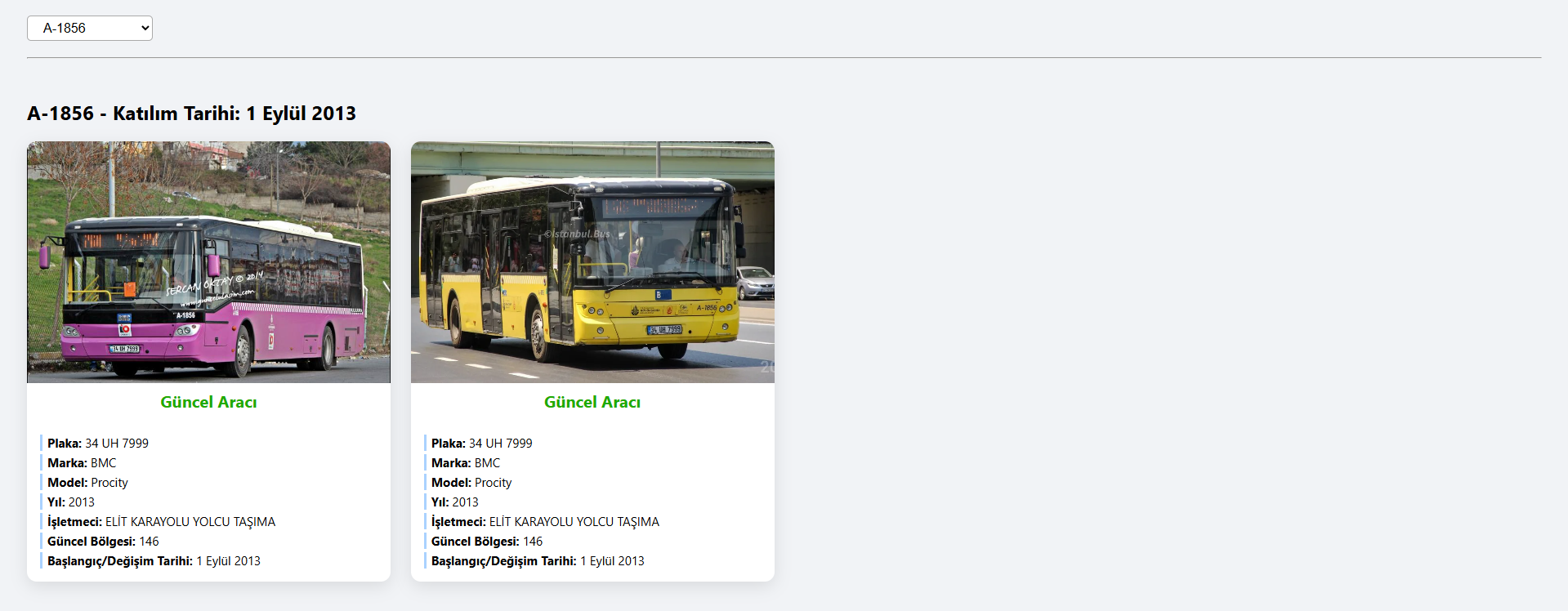Open the A-1856 vehicle selector dropdown

90,28
